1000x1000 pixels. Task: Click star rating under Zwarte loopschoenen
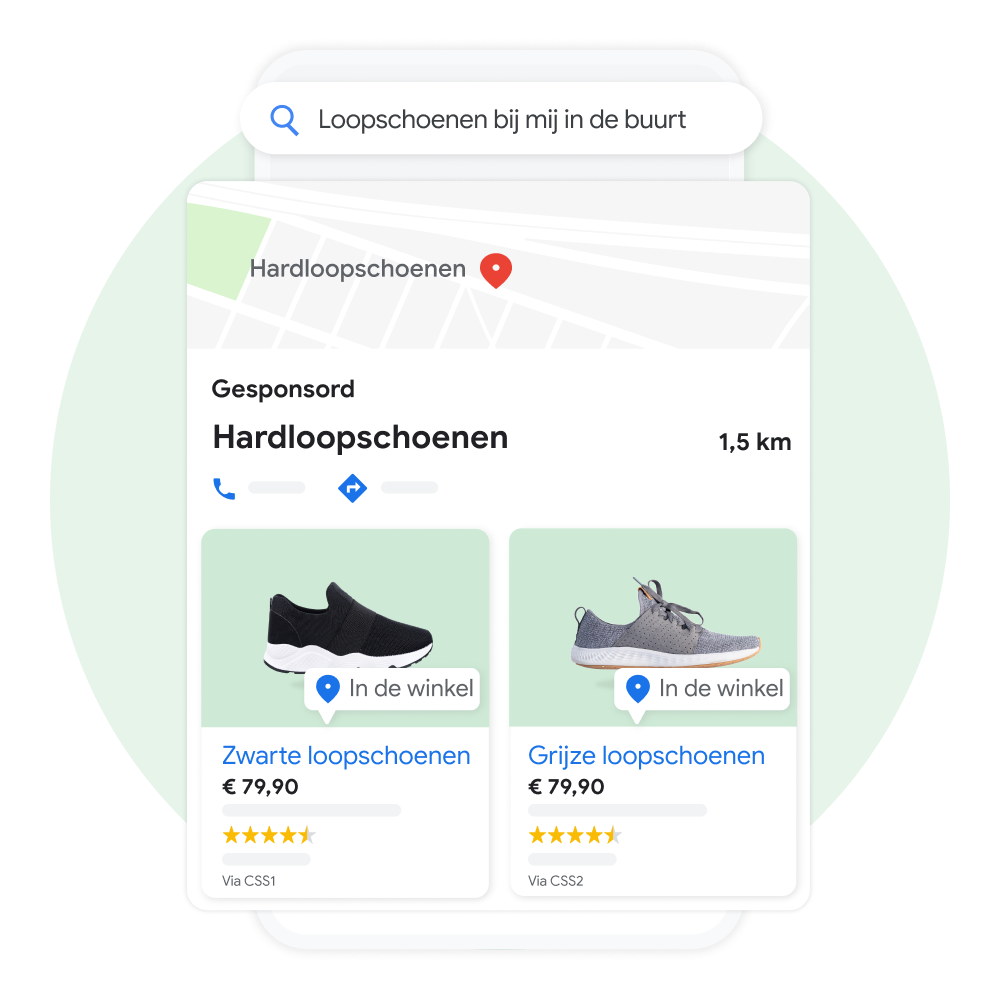click(268, 835)
